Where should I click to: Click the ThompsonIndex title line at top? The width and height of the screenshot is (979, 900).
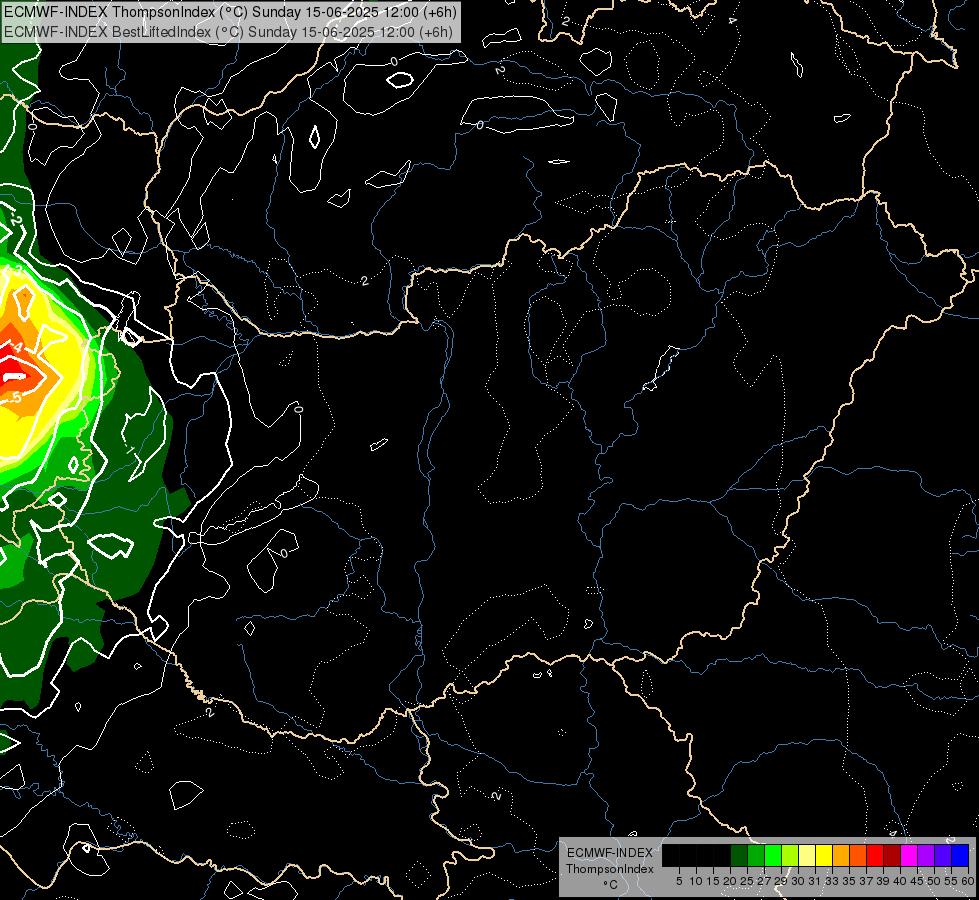pos(230,12)
